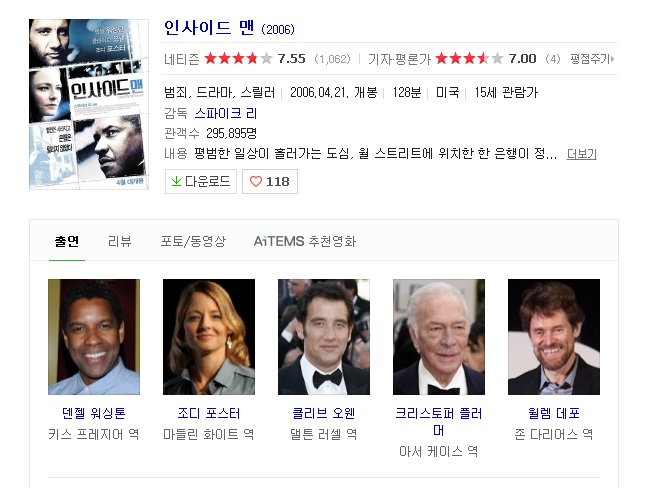The image size is (649, 488).
Task: Select the AiTEMS 추천영화 tab
Action: click(305, 241)
